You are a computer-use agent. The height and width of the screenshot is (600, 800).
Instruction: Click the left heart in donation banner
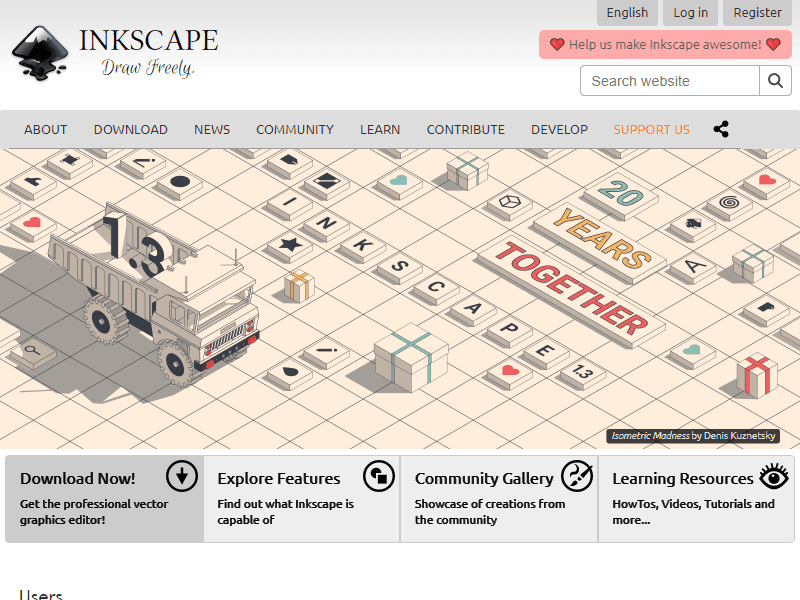click(557, 45)
